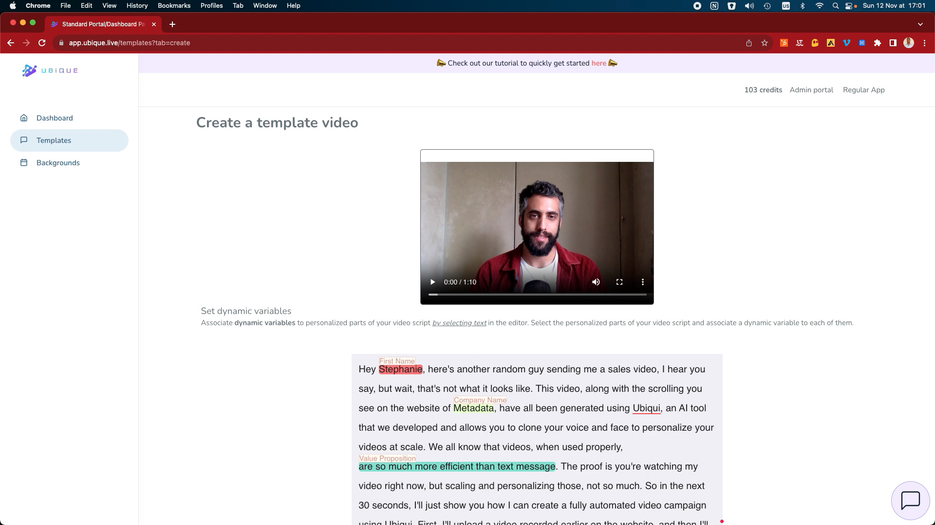
Task: Switch to Regular App
Action: click(863, 90)
